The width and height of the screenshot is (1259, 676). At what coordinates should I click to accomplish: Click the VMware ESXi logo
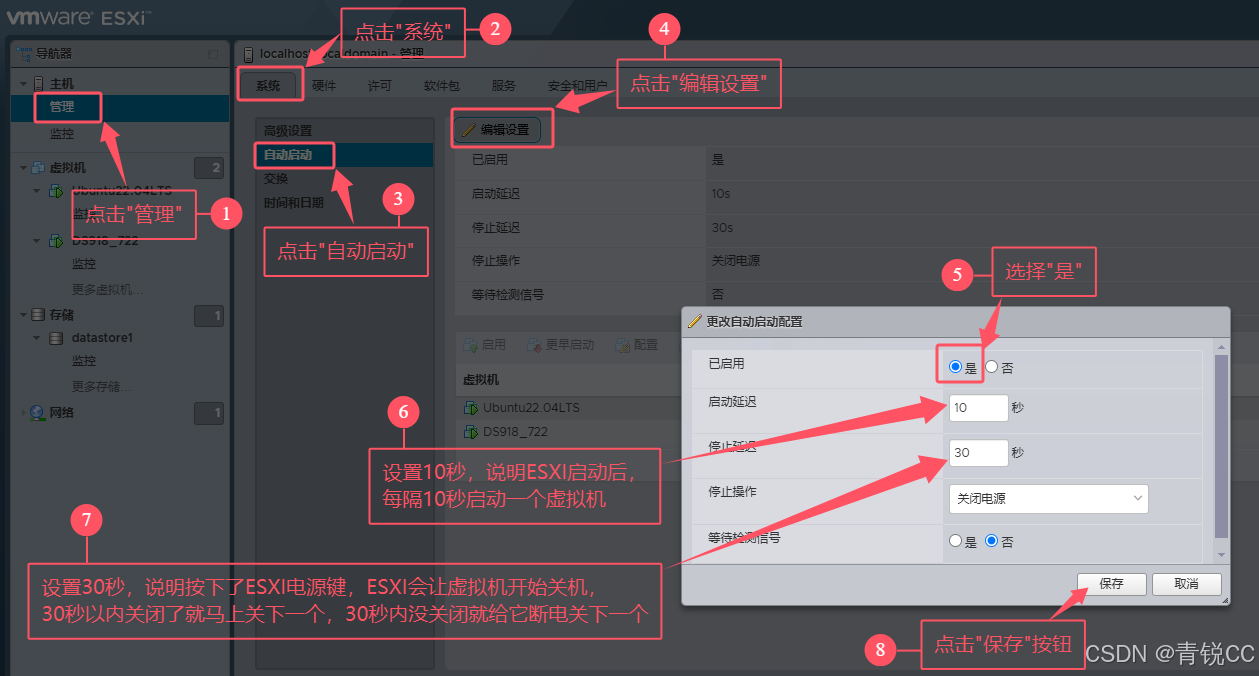(x=80, y=17)
